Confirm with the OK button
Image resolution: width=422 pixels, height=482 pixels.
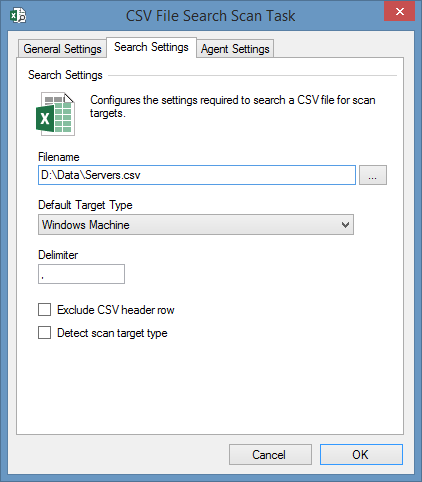(361, 454)
